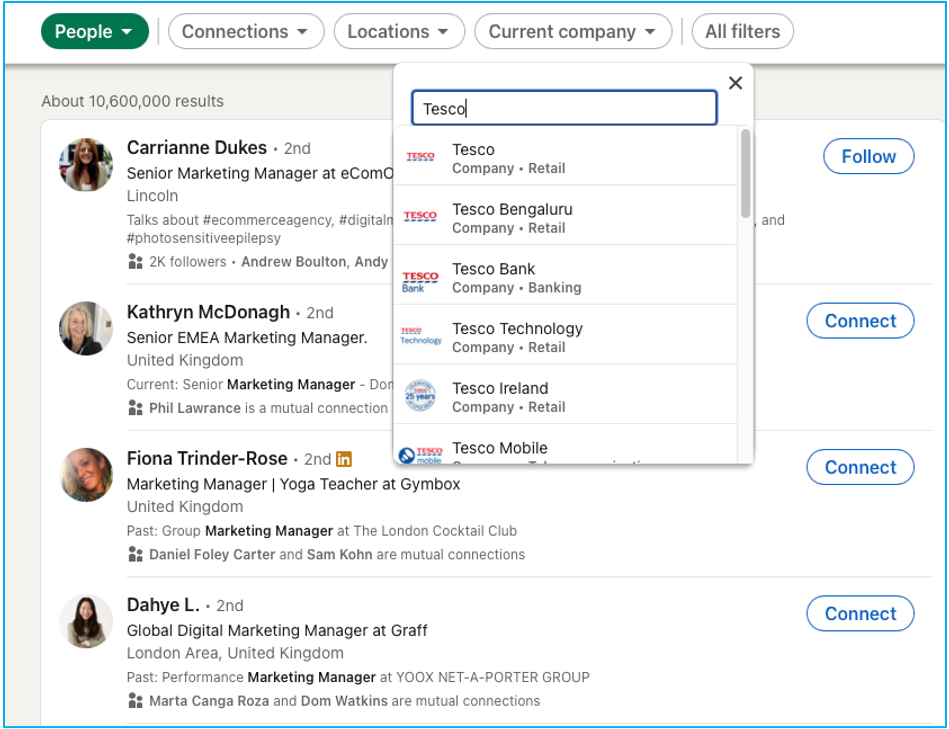
Task: Open All filters panel
Action: pyautogui.click(x=743, y=31)
